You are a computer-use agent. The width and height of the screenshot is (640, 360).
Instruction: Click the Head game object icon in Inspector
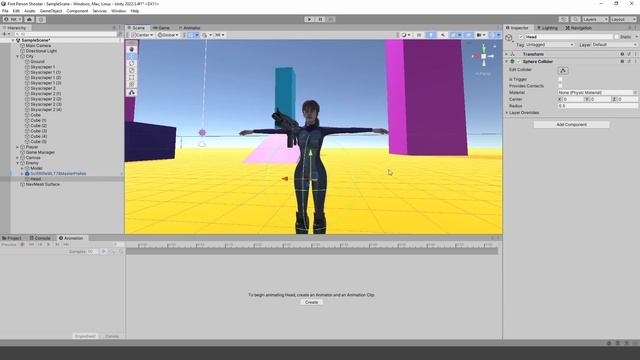[509, 38]
